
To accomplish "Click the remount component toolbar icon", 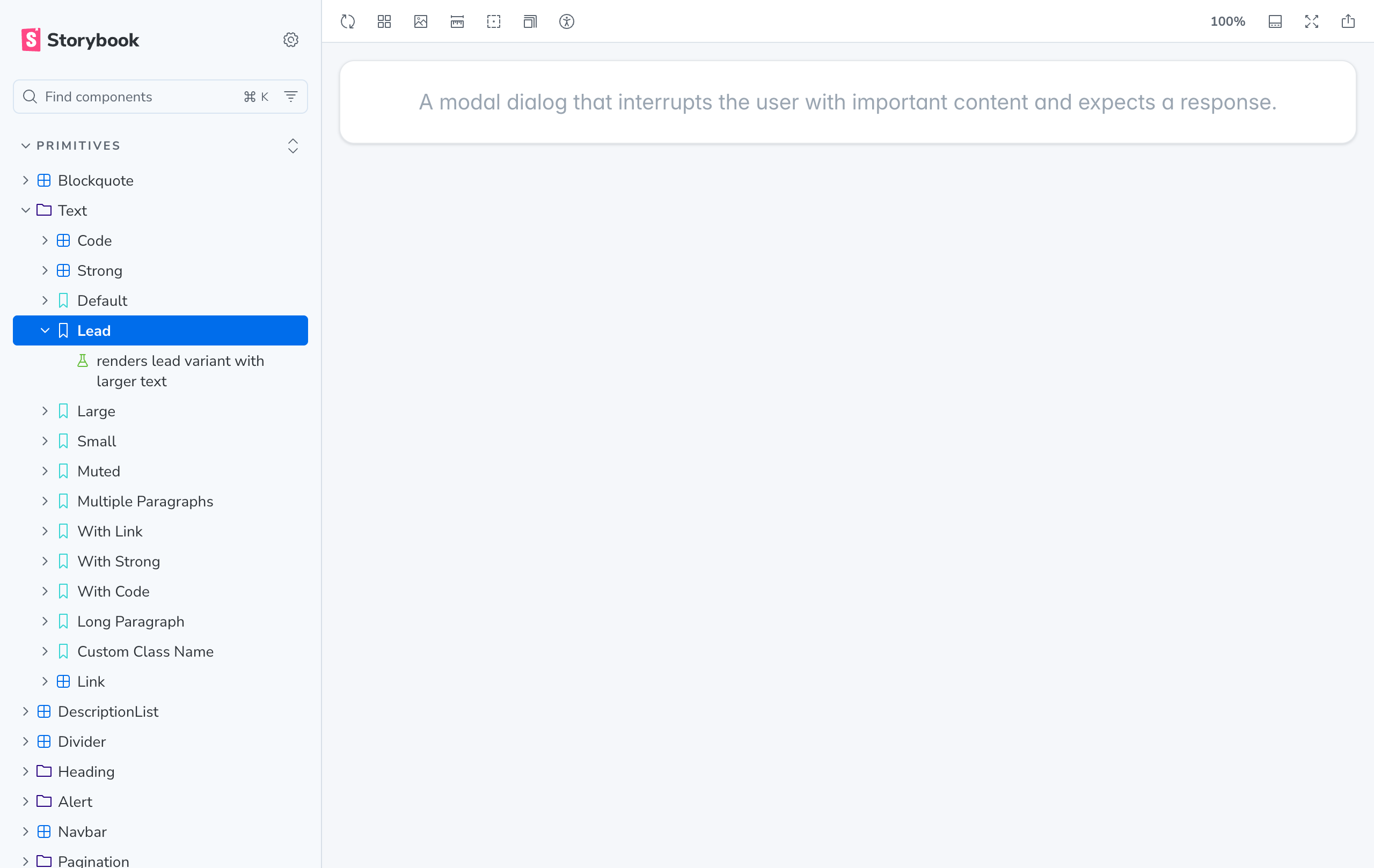I will pyautogui.click(x=347, y=21).
